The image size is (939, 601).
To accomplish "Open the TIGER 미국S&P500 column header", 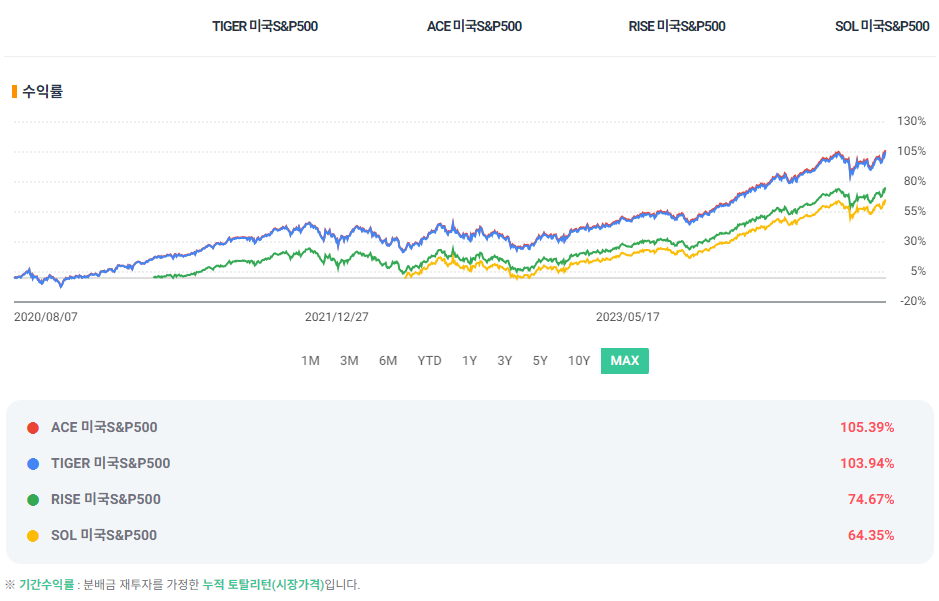I will coord(265,26).
